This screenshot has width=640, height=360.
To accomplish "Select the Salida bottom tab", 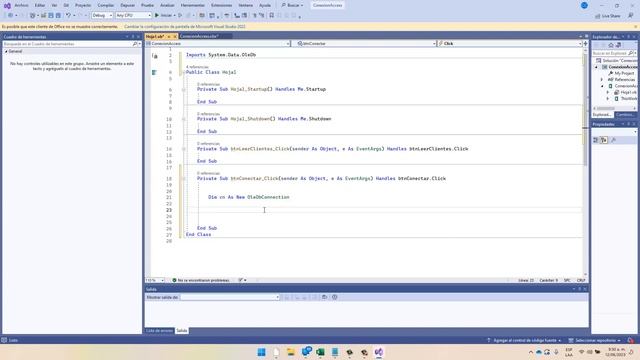I will pyautogui.click(x=182, y=331).
